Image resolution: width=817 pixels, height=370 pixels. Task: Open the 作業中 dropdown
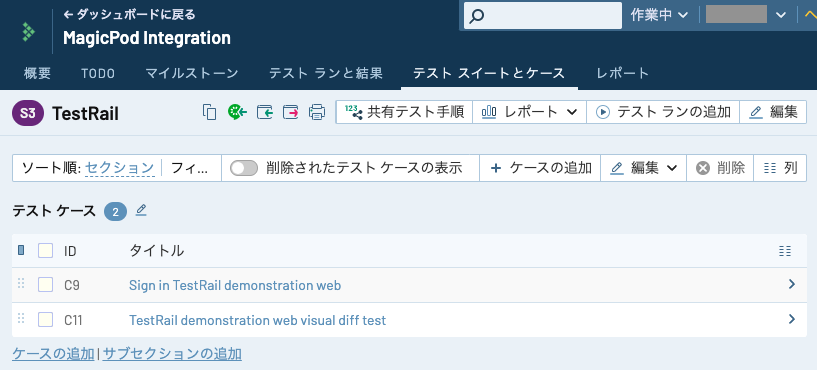click(x=659, y=15)
